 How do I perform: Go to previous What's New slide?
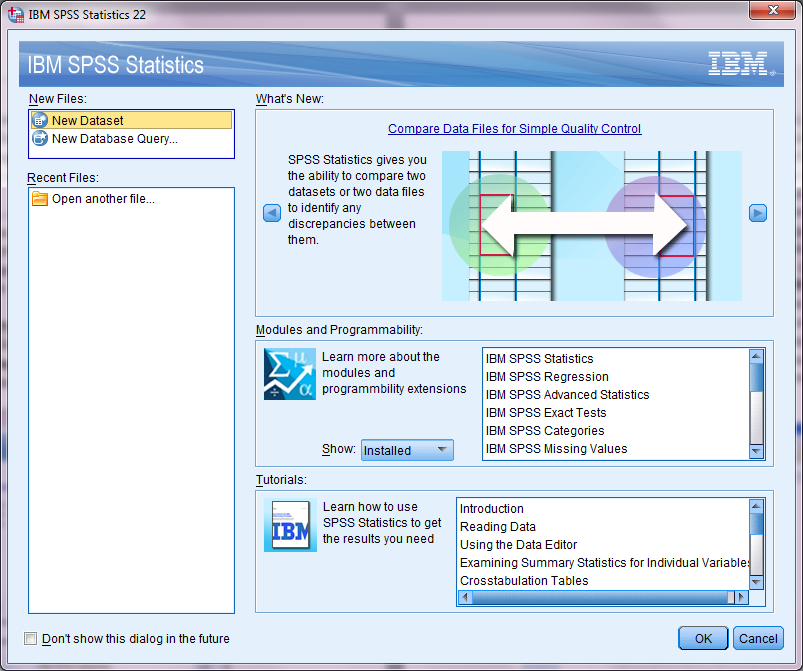coord(272,213)
